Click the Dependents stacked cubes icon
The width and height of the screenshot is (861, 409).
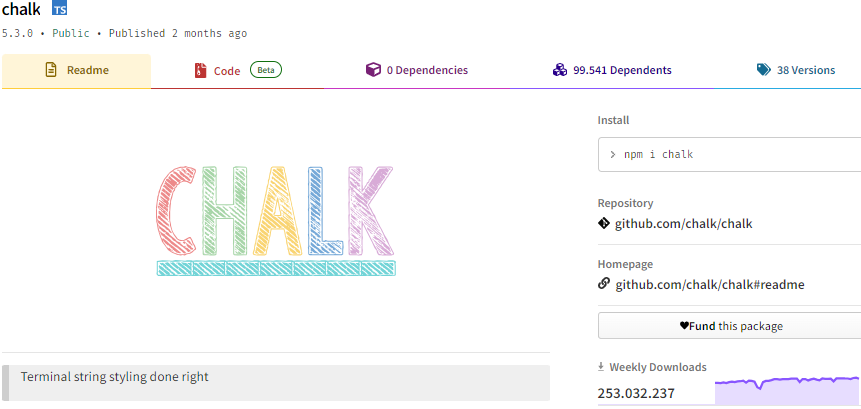click(x=560, y=70)
